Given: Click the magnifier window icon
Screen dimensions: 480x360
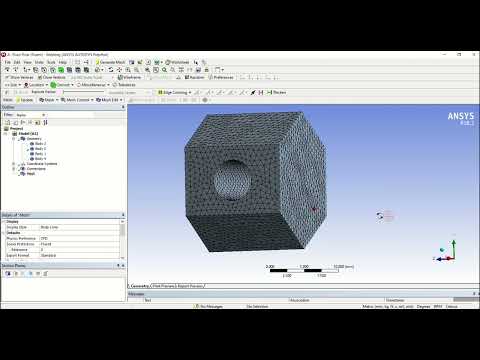Looking at the screenshot, I should (156, 70).
